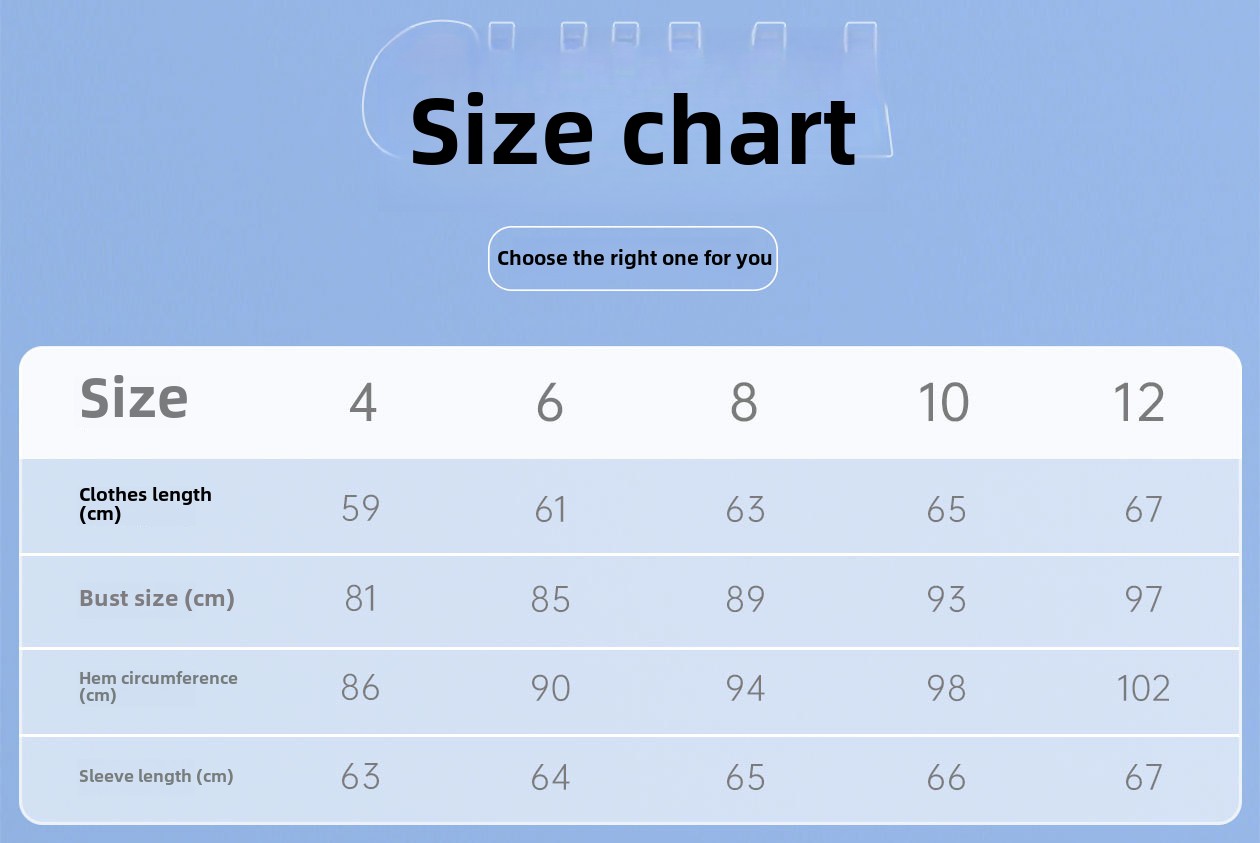Click clothes length value 59 for size 4
Screen dimensions: 1260x843
pos(361,508)
